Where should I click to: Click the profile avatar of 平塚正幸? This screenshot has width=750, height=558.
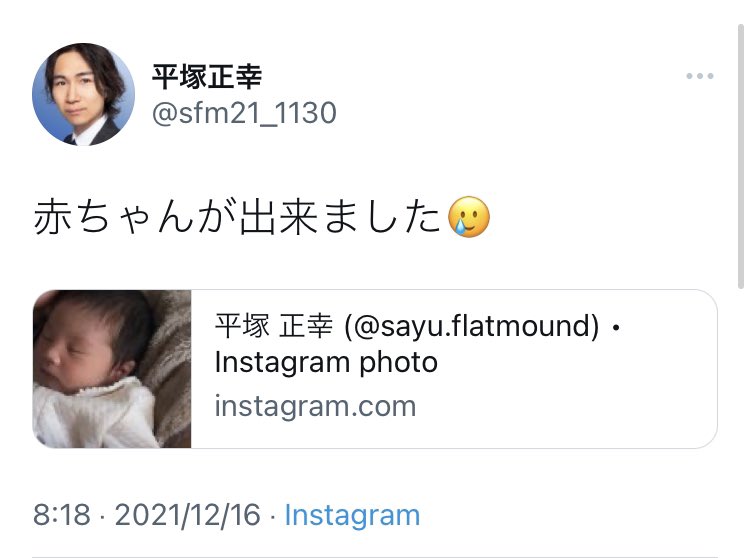(84, 94)
